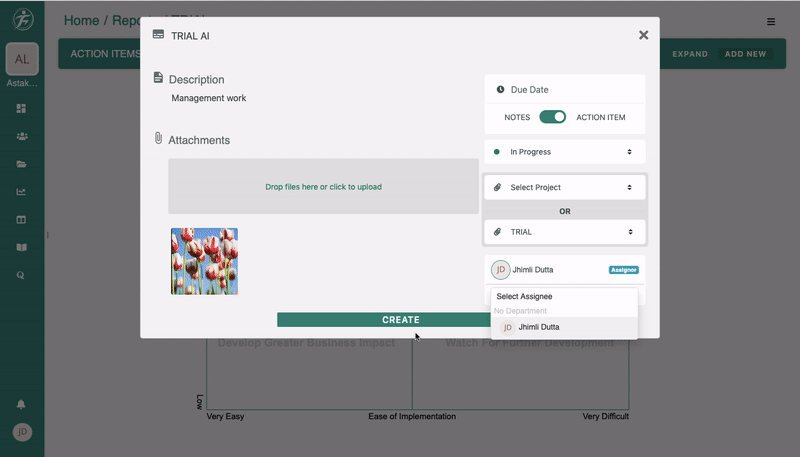Close the TRIAL AI dialog
Image resolution: width=800 pixels, height=457 pixels.
point(643,35)
